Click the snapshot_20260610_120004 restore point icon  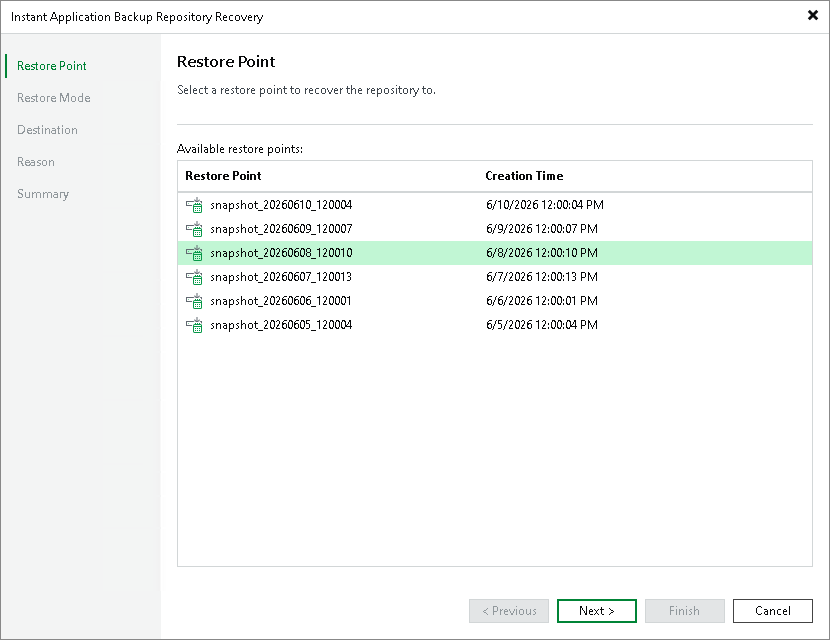tap(194, 205)
